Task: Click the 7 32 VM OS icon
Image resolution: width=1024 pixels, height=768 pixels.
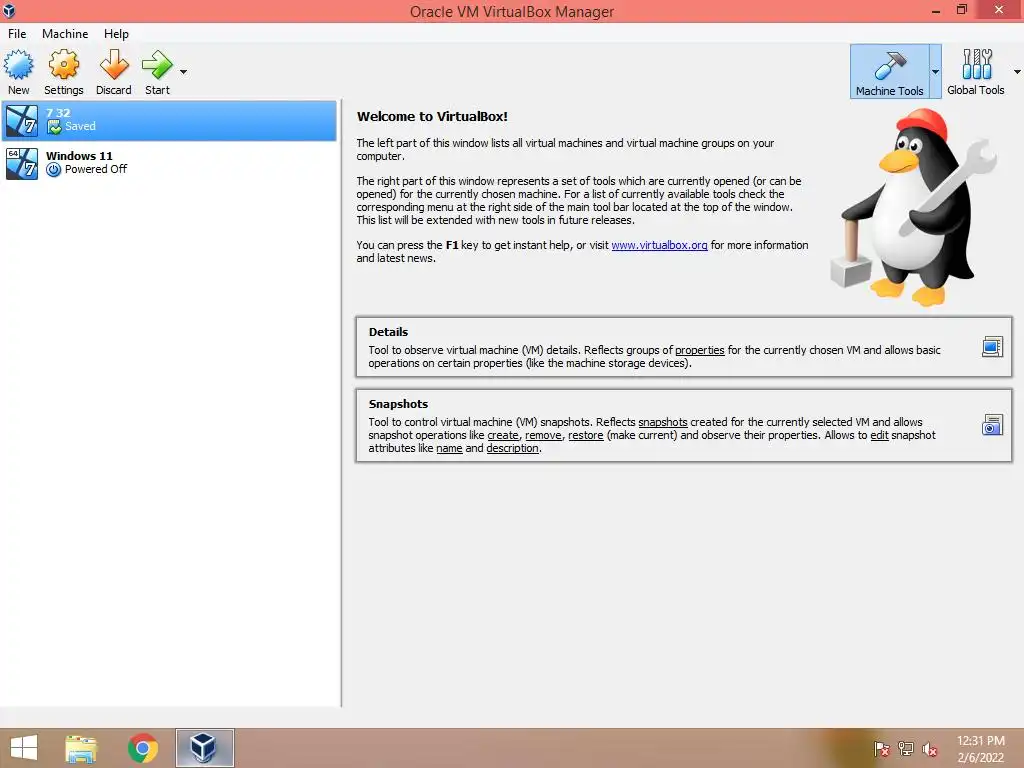Action: coord(22,120)
